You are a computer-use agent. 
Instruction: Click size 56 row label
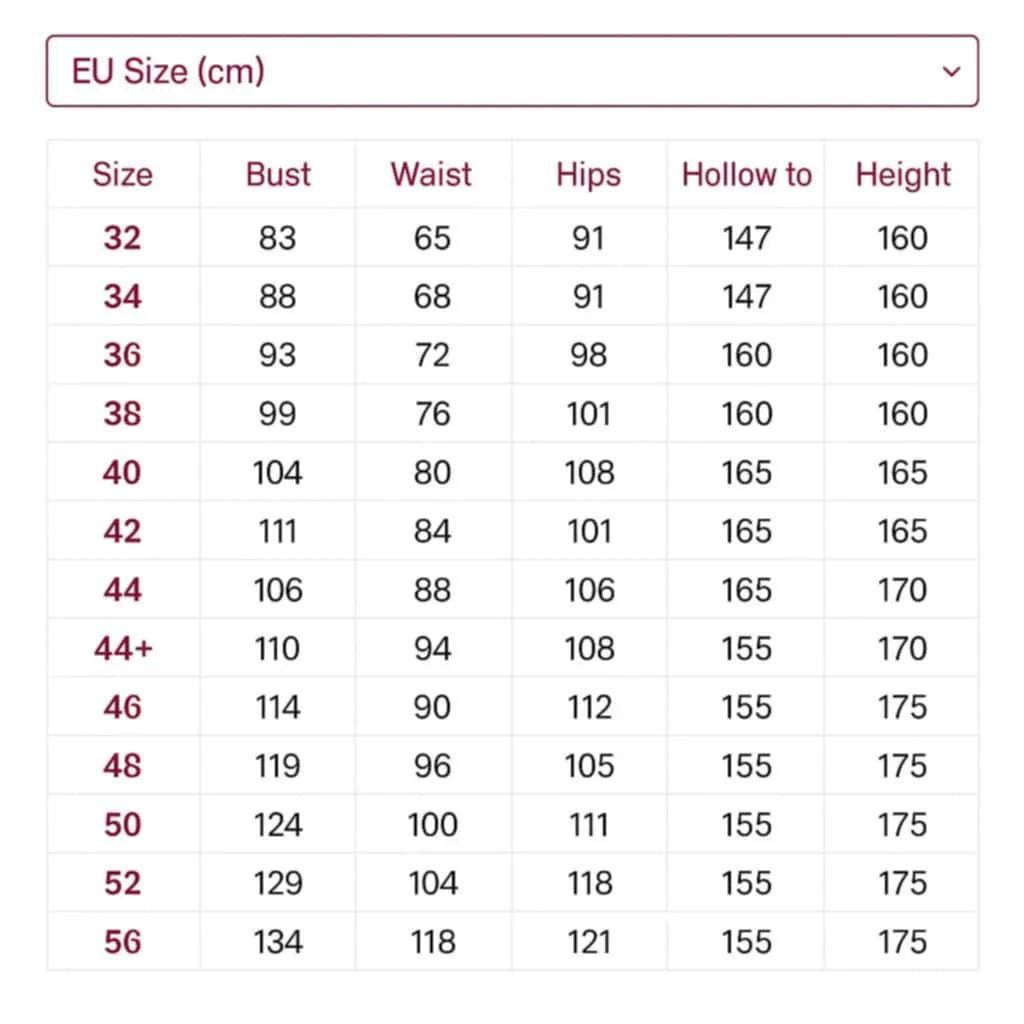(122, 942)
